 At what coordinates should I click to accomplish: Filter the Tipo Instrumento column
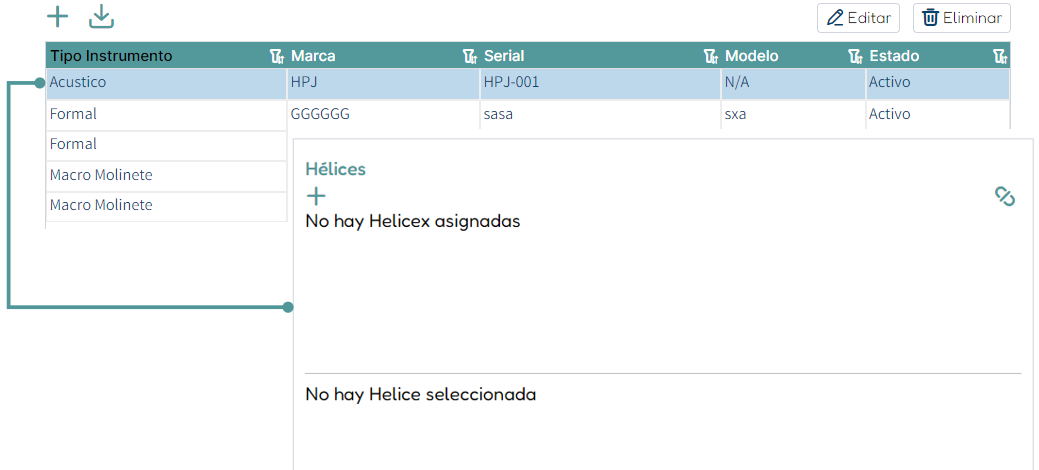coord(277,56)
